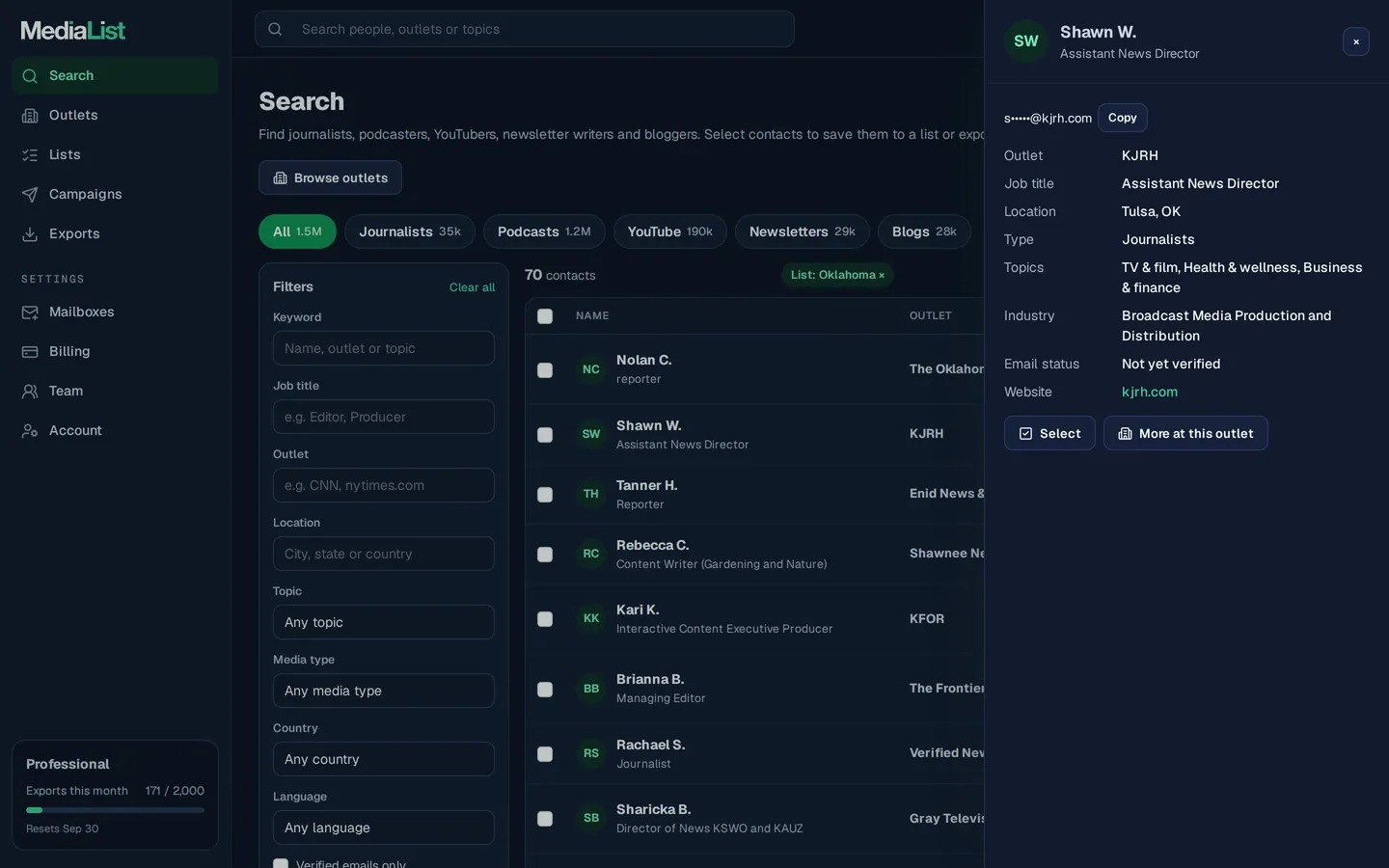Click the Exports this month progress bar
1389x868 pixels.
115,810
